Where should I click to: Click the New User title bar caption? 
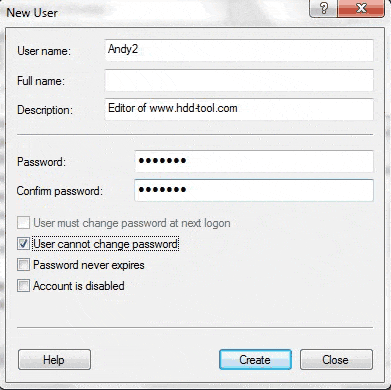32,13
